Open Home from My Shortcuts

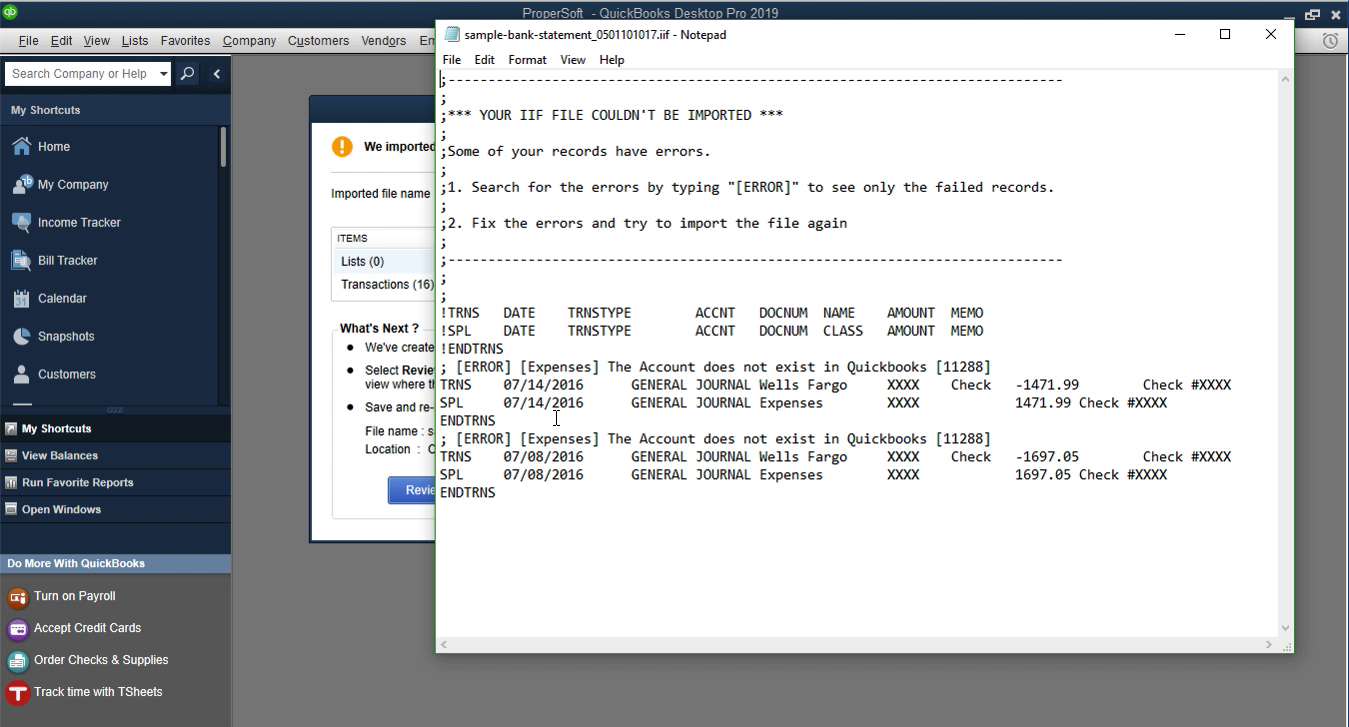54,146
